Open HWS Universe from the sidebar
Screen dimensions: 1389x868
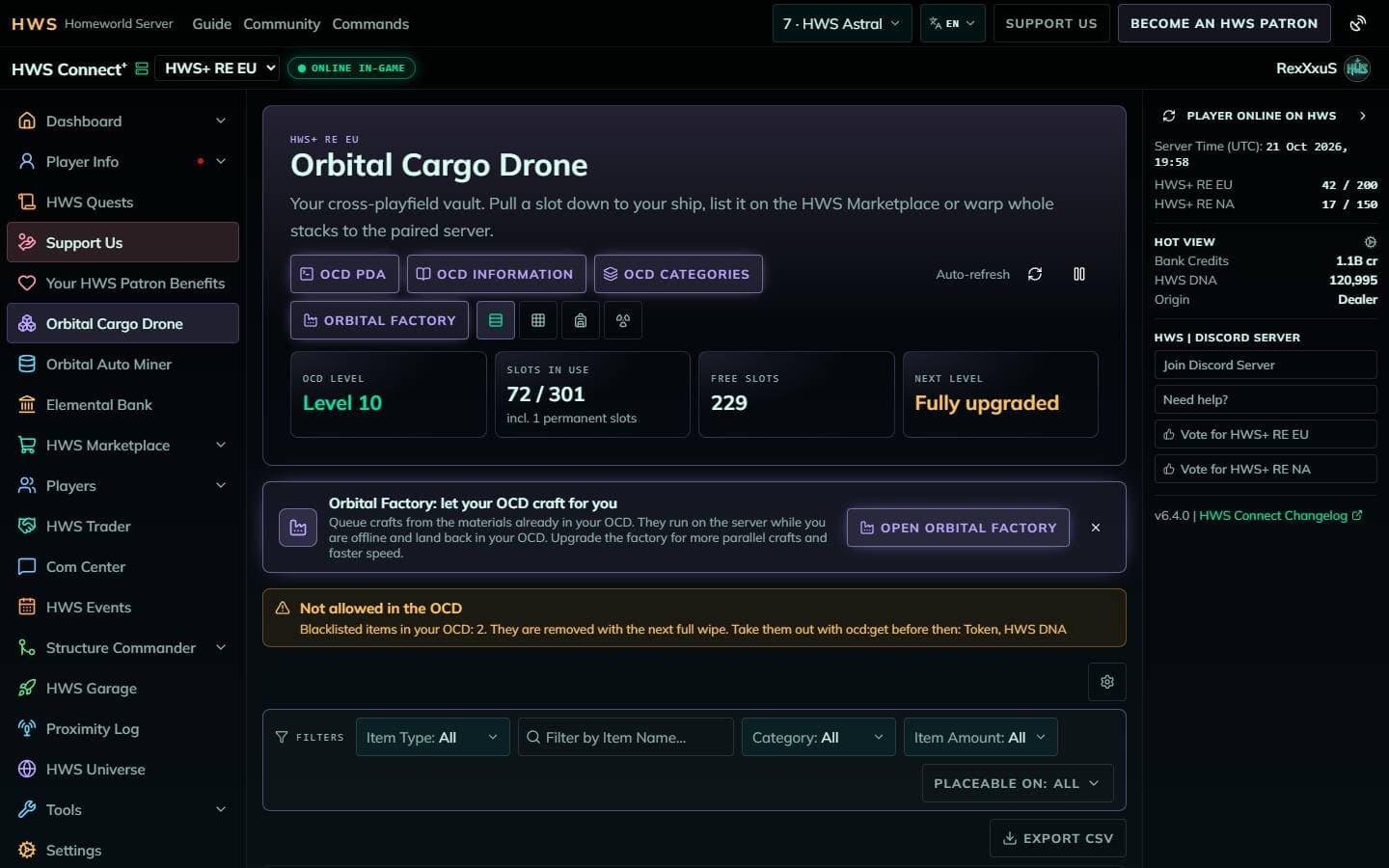click(123, 770)
